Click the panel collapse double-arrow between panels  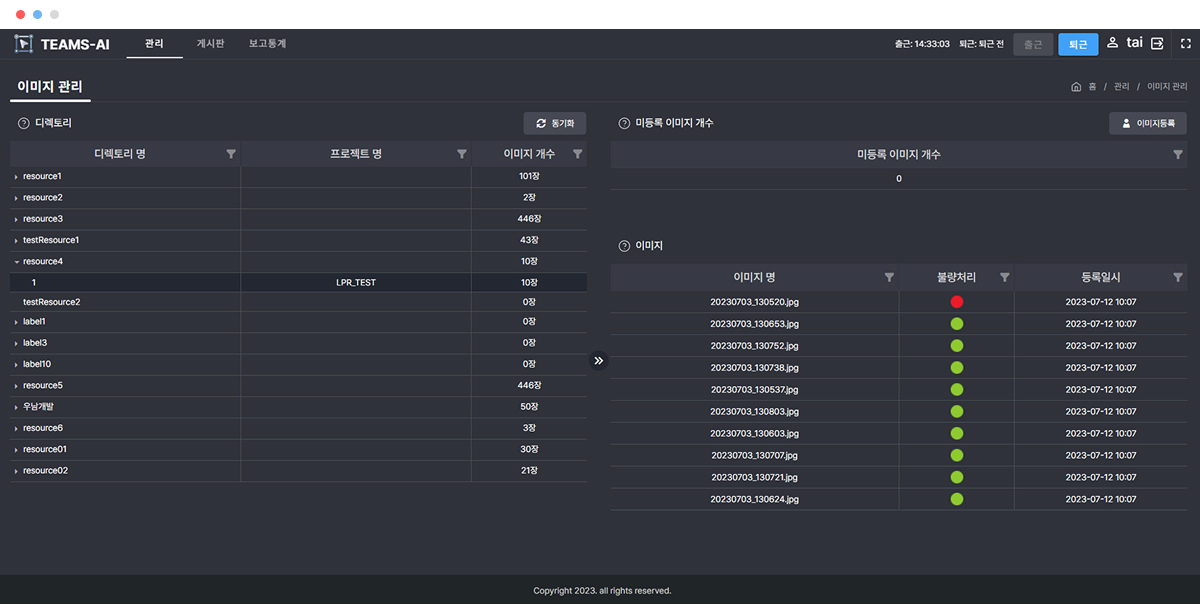point(598,360)
